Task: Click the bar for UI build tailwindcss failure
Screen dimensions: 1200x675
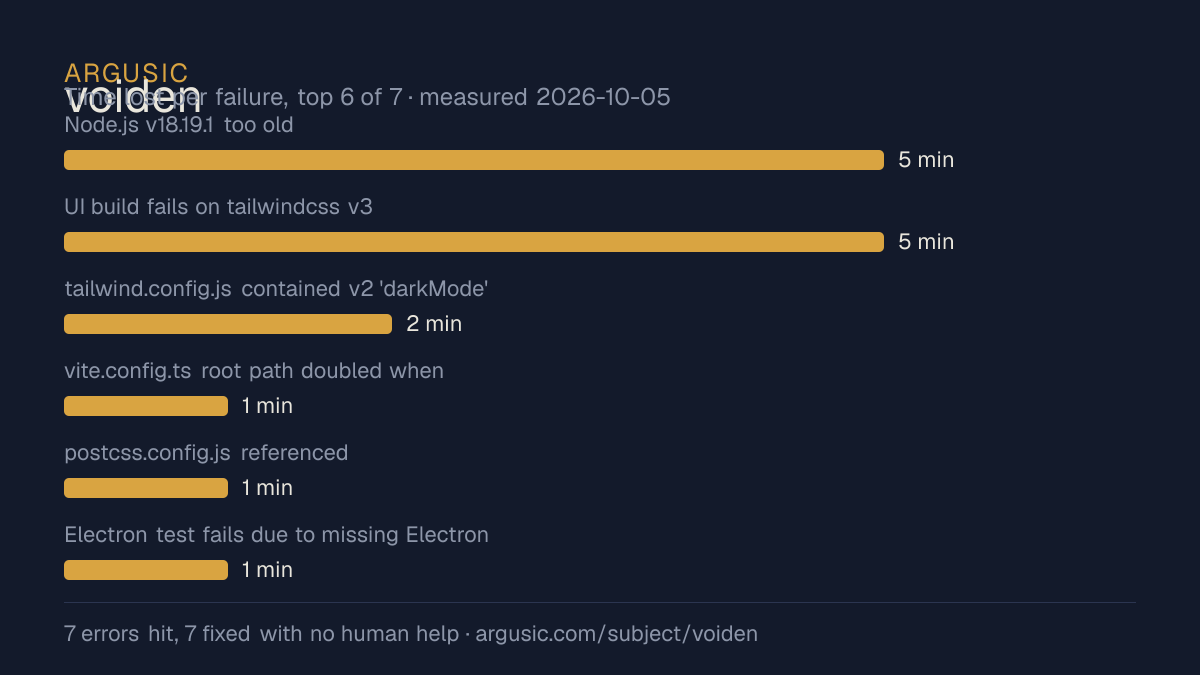Action: coord(474,242)
